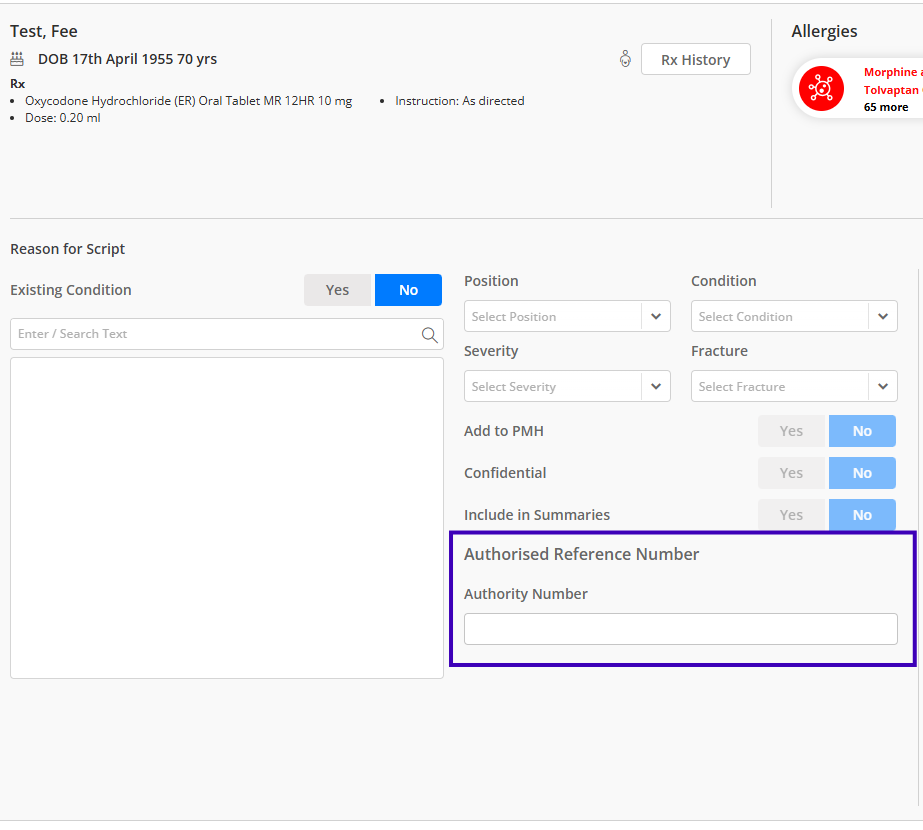Choose Yes for Confidential
The image size is (923, 830).
point(791,473)
